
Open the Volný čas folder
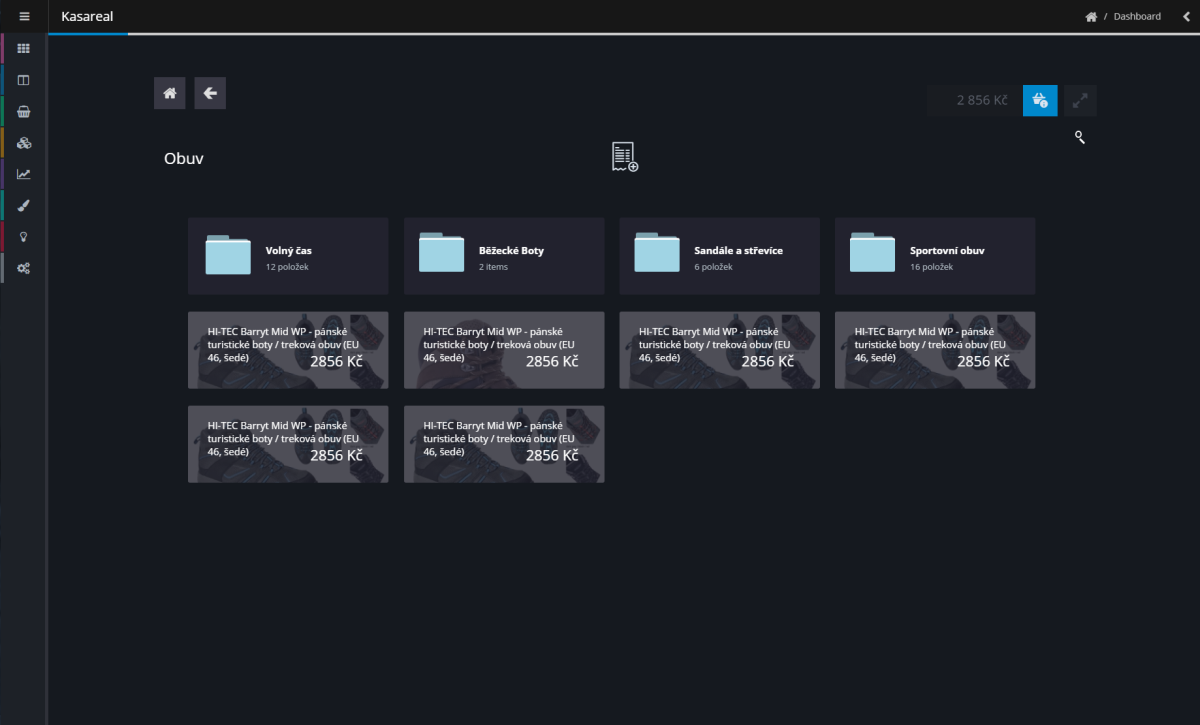pos(288,256)
